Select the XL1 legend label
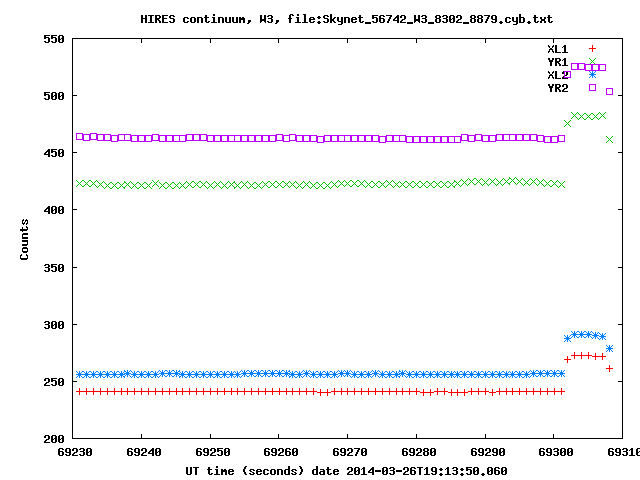This screenshot has width=640, height=480. [x=558, y=49]
